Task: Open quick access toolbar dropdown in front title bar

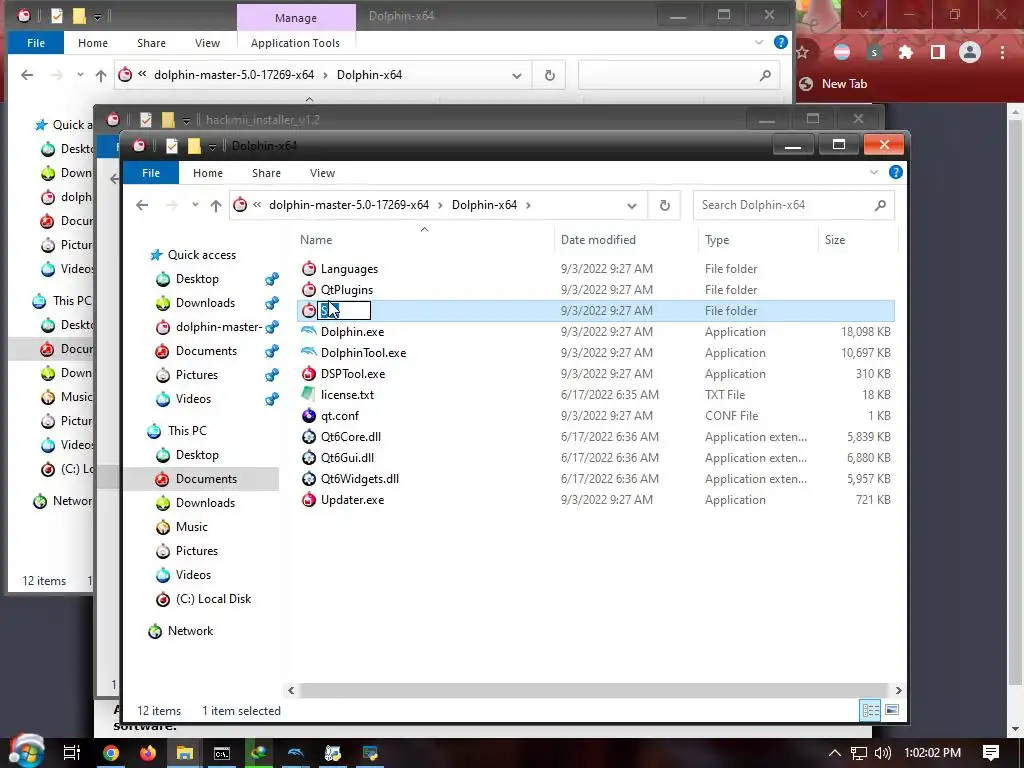Action: pyautogui.click(x=212, y=147)
